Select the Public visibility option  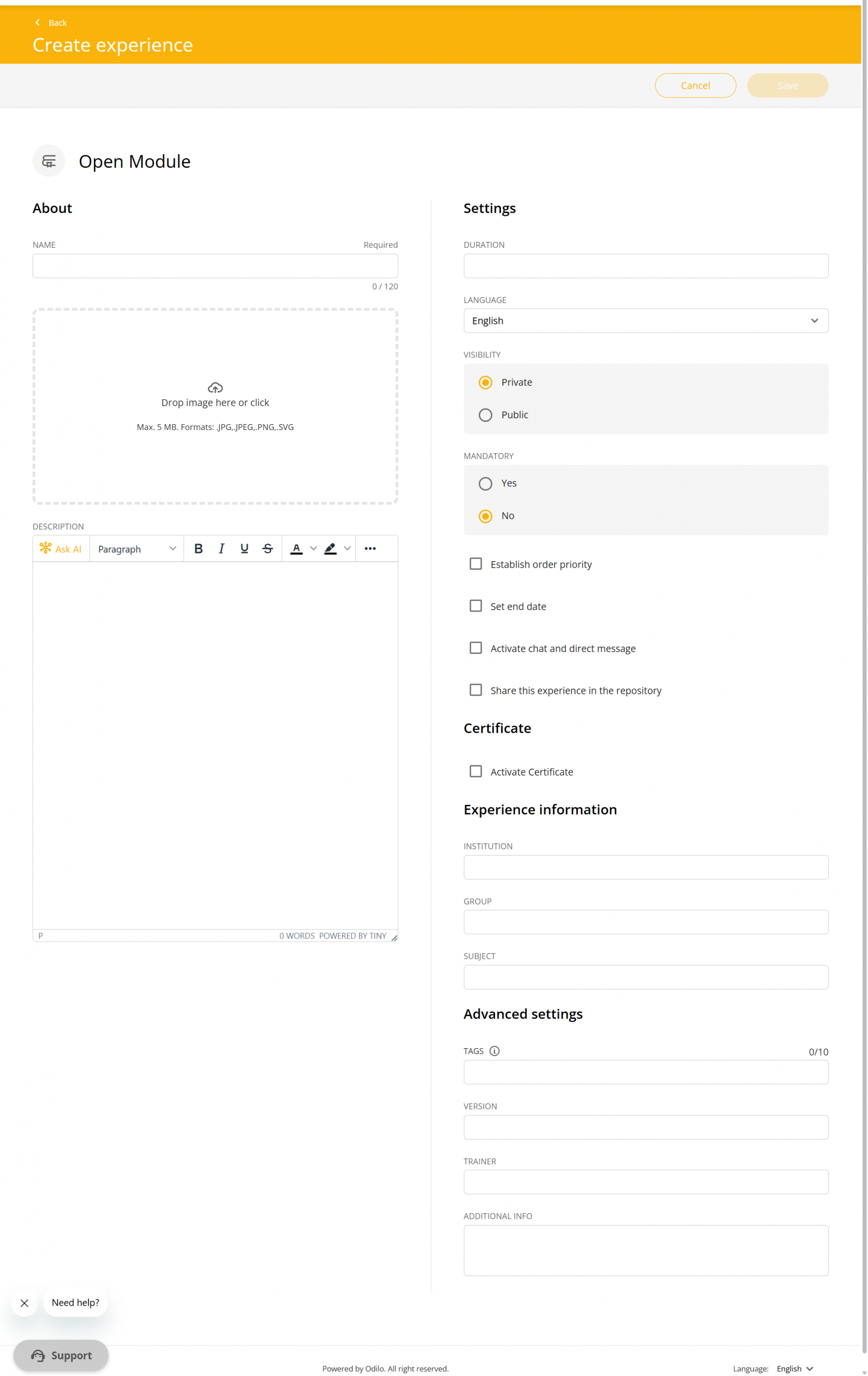click(x=485, y=415)
